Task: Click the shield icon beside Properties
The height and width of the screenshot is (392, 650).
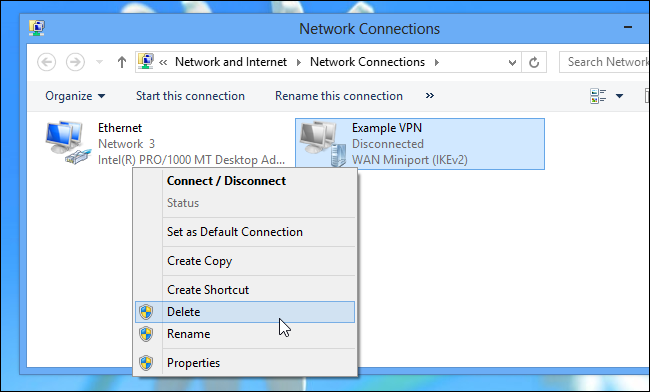Action: (x=146, y=363)
